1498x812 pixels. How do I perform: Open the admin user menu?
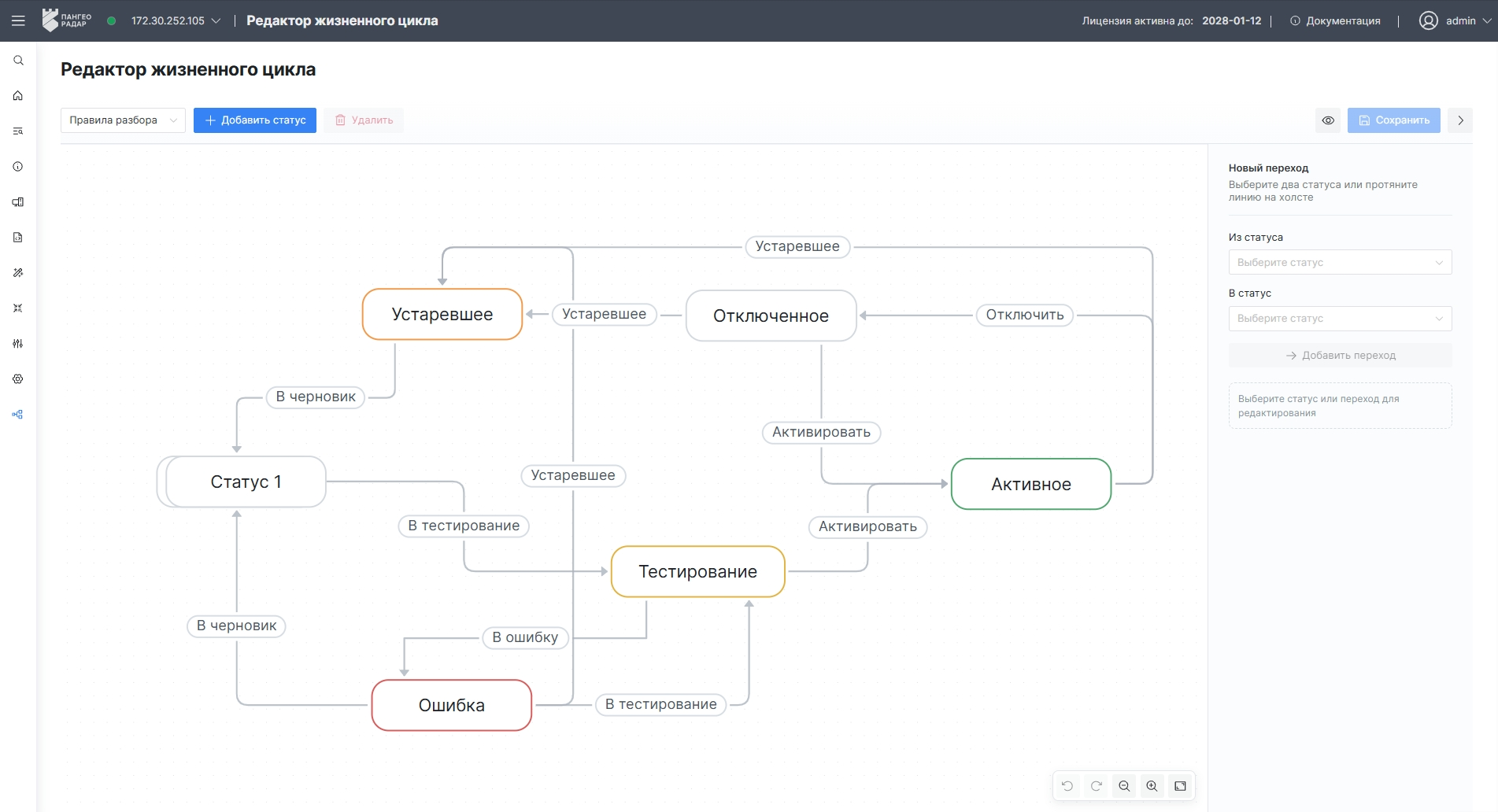[1455, 20]
